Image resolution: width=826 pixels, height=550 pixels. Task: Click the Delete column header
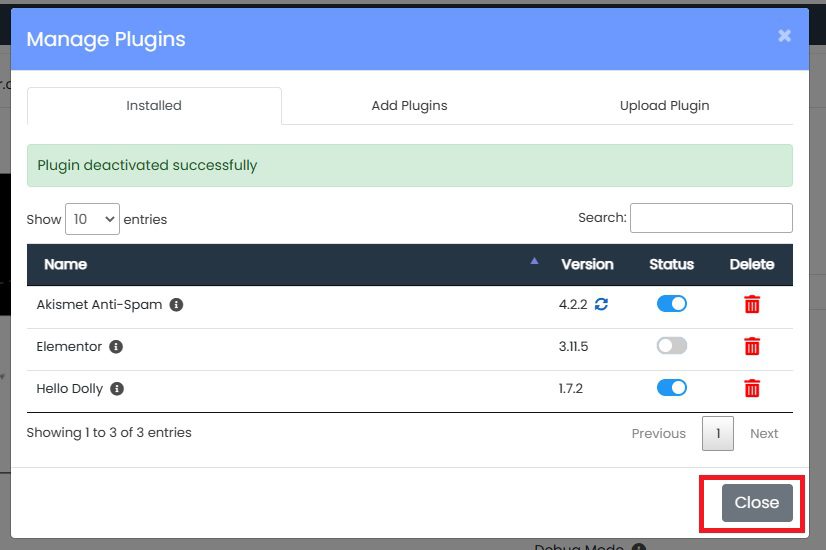752,264
